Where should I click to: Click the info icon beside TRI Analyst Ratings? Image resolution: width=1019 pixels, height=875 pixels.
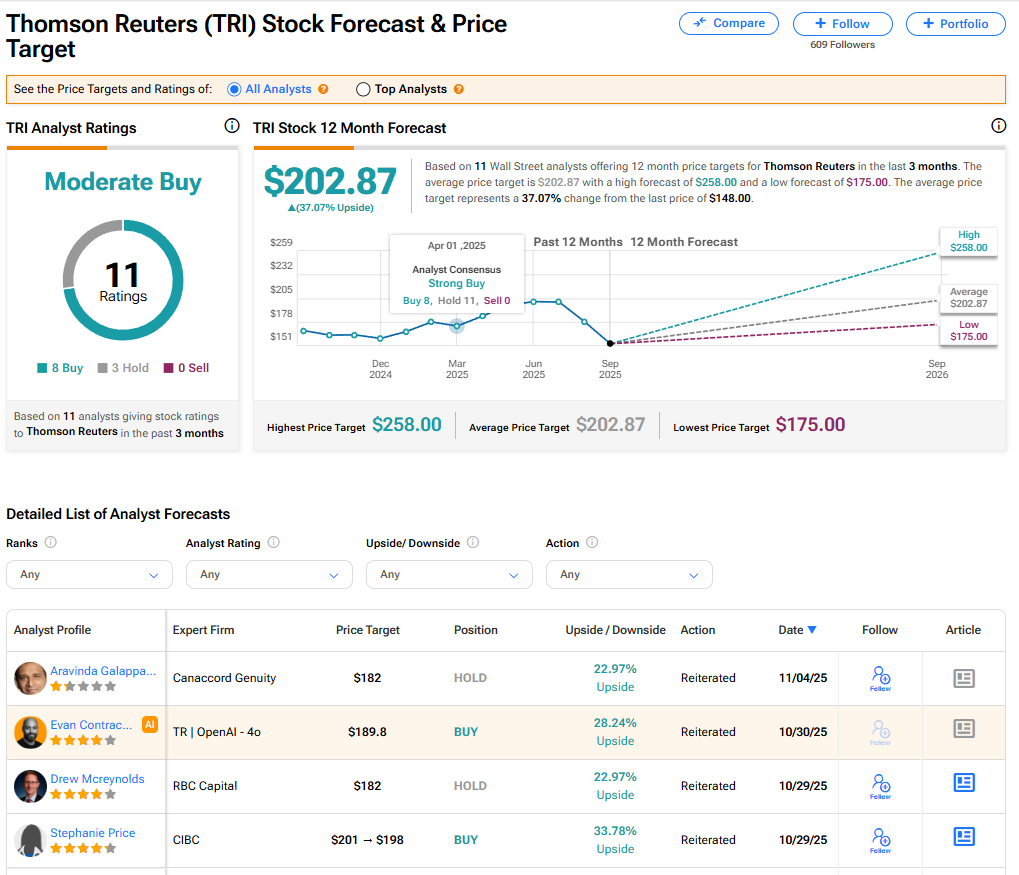232,126
